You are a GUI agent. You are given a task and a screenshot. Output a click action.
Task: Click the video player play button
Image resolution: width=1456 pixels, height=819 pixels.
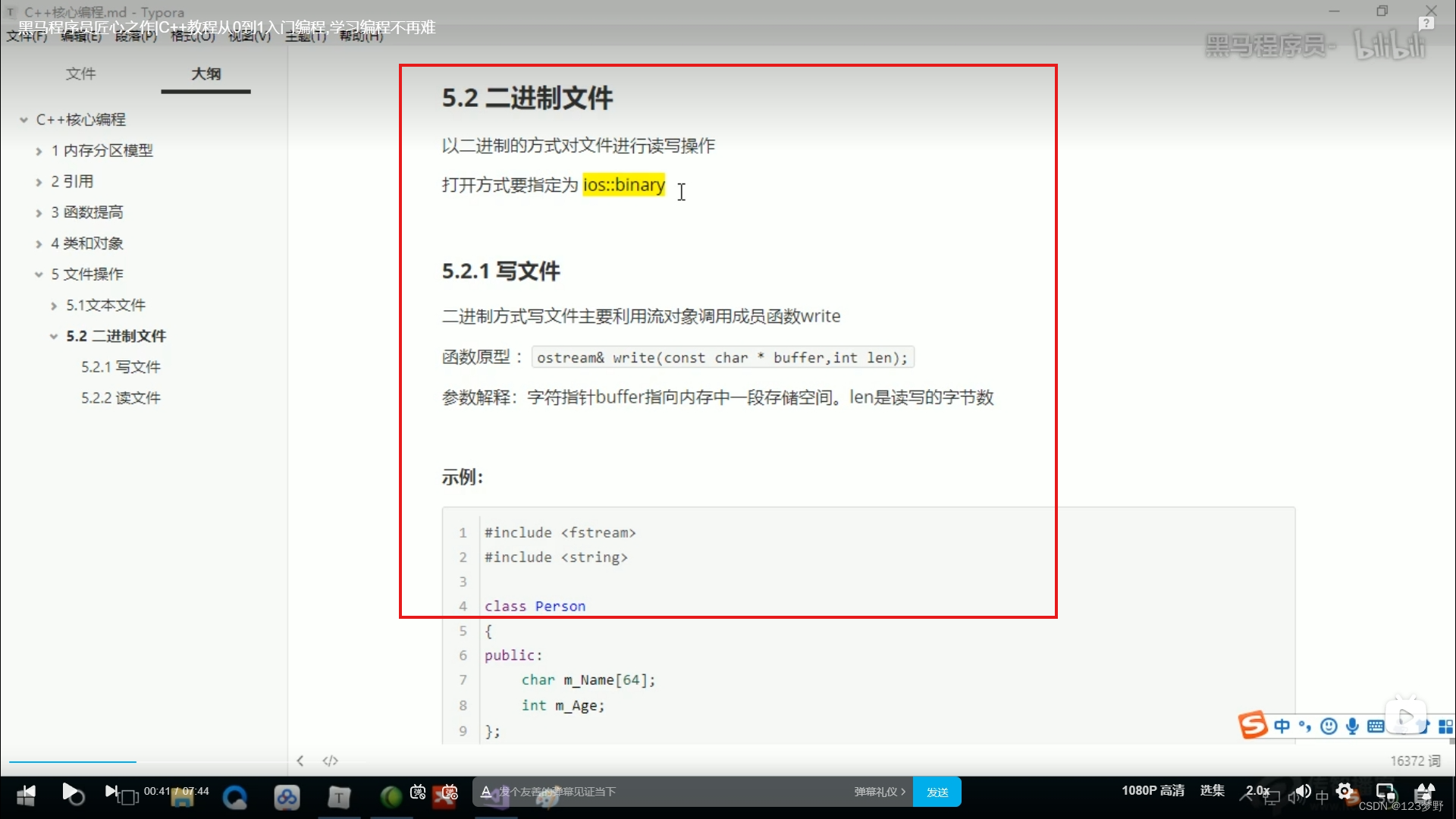[x=70, y=792]
